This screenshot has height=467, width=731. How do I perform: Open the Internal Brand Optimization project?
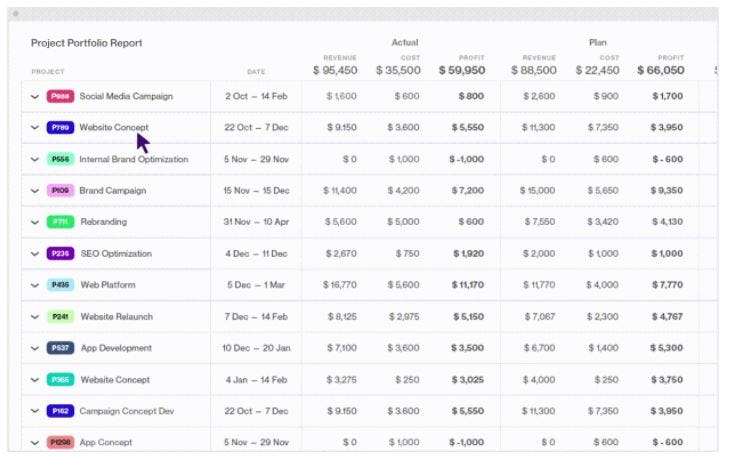click(134, 159)
